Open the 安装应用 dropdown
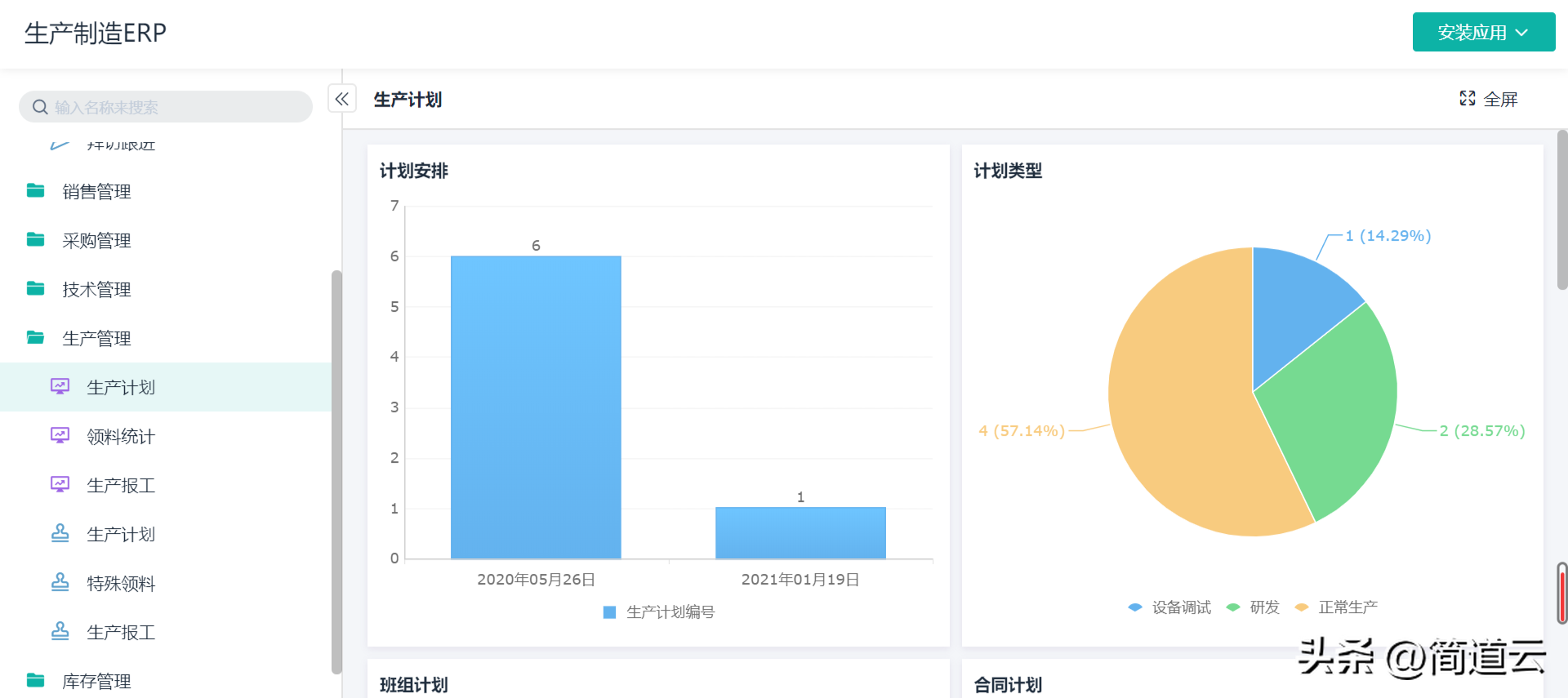The image size is (1568, 698). click(x=1483, y=33)
